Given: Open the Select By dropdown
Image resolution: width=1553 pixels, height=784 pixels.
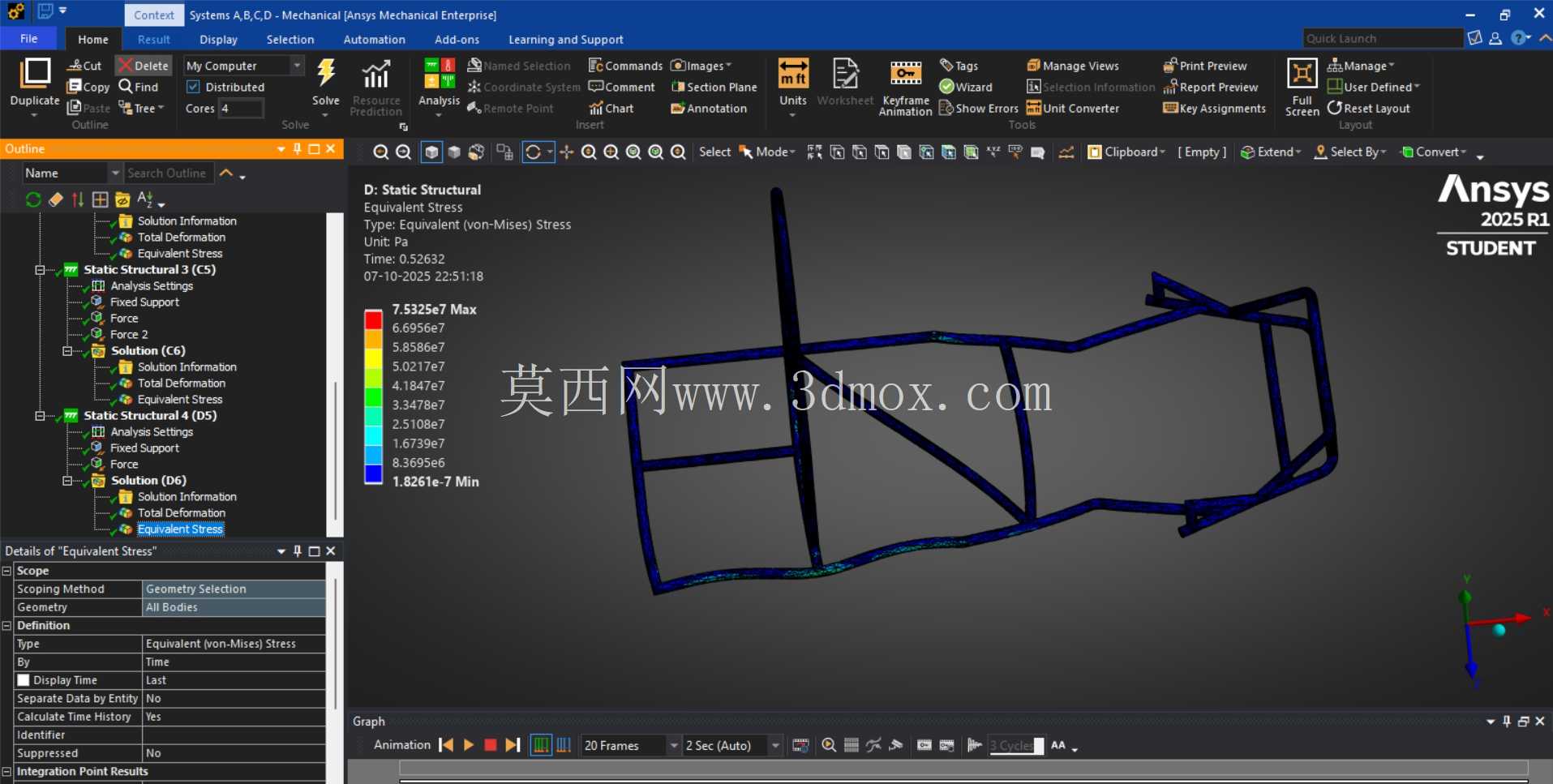Looking at the screenshot, I should point(1350,152).
